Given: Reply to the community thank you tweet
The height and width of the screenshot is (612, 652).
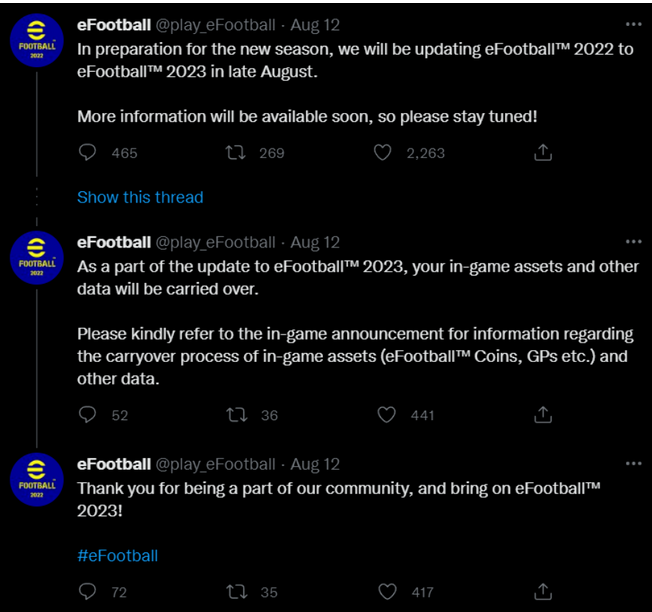Looking at the screenshot, I should click(x=87, y=592).
